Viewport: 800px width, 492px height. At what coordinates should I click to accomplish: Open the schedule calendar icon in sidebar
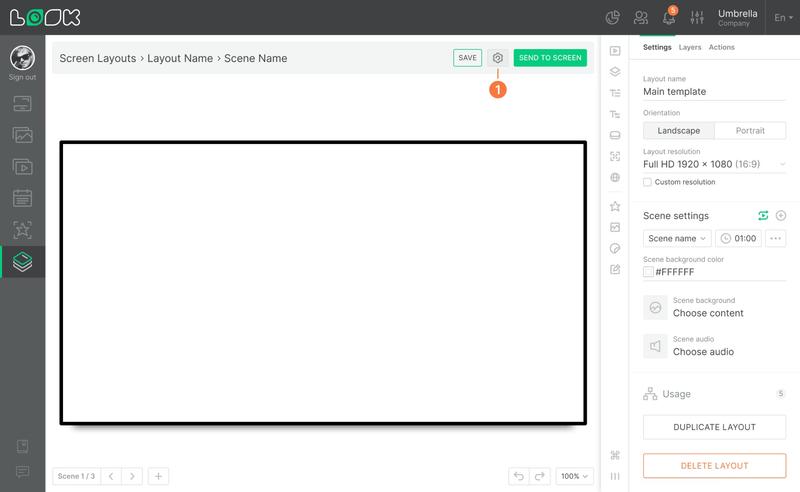(x=22, y=198)
